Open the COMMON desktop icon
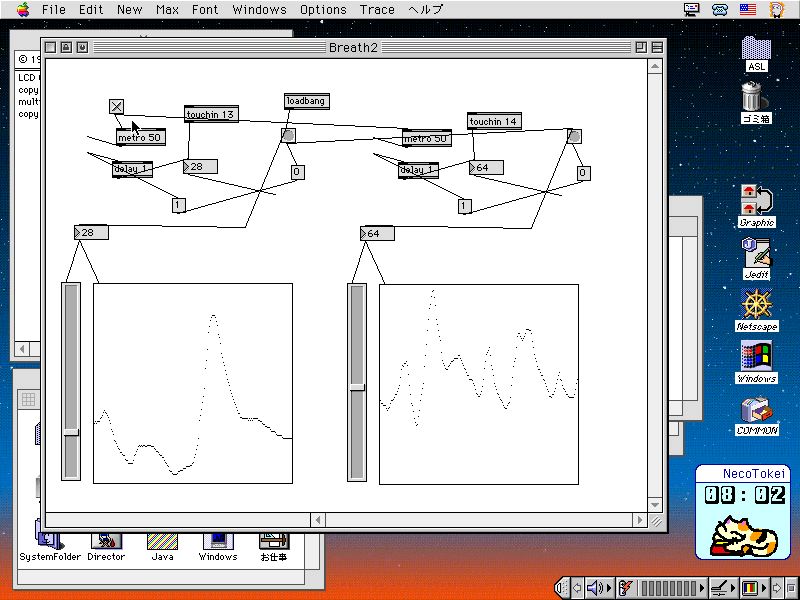 click(x=756, y=410)
